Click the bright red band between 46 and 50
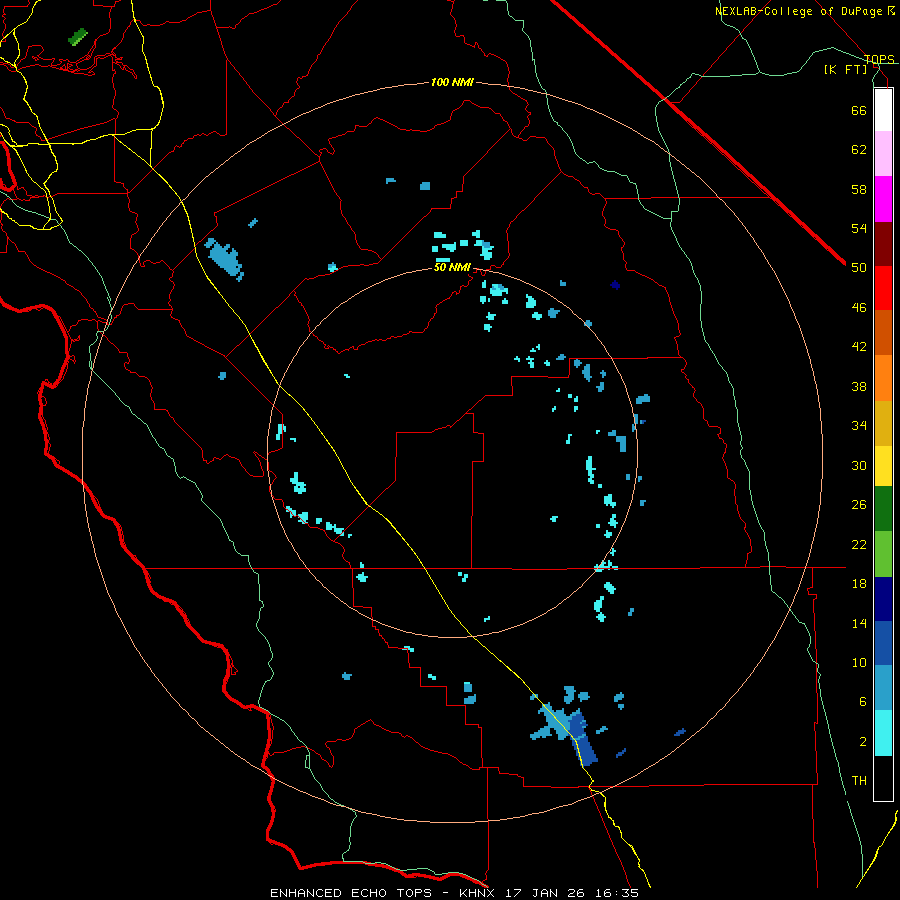 click(883, 289)
